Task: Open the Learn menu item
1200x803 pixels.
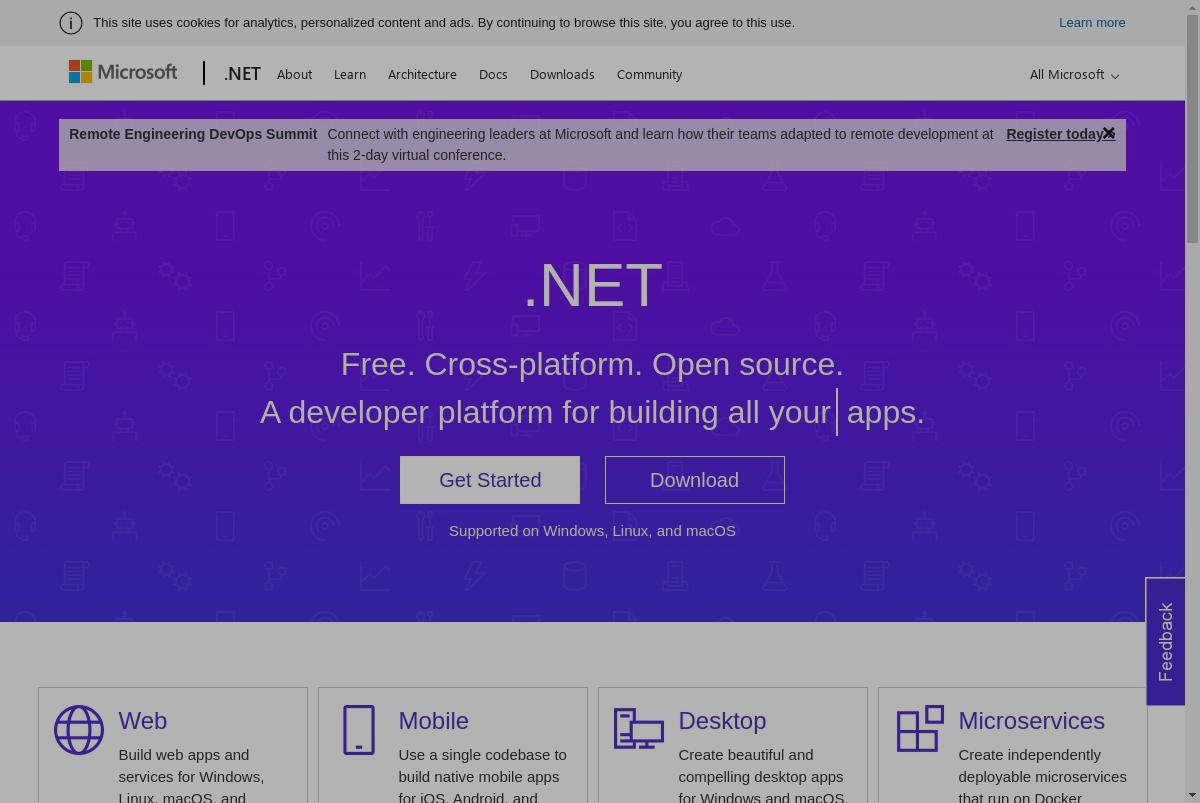Action: pyautogui.click(x=350, y=74)
